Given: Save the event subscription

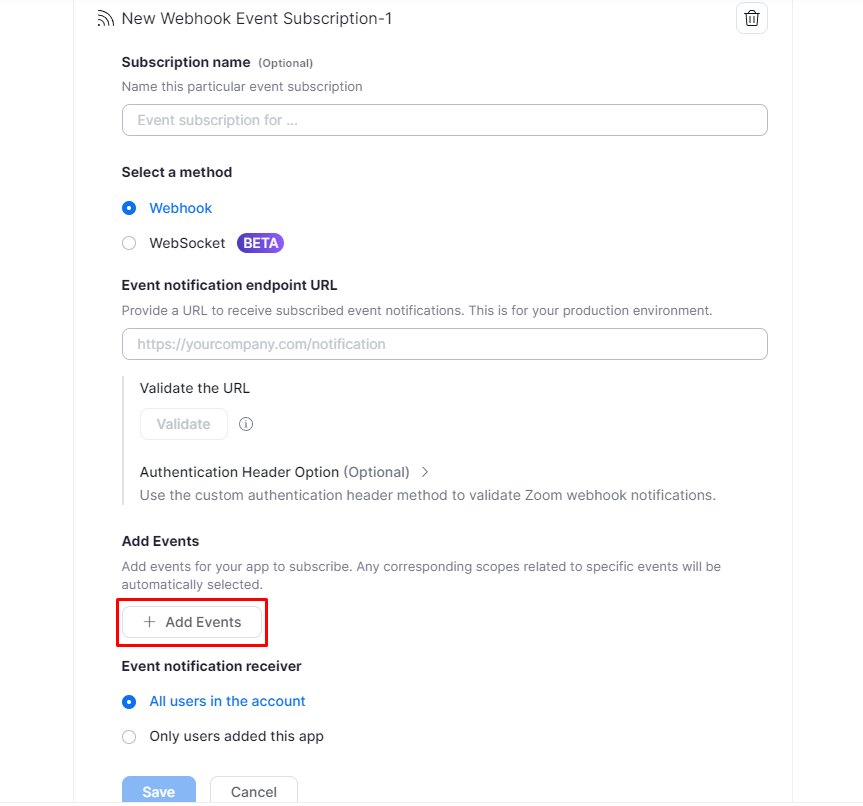Looking at the screenshot, I should (x=159, y=791).
